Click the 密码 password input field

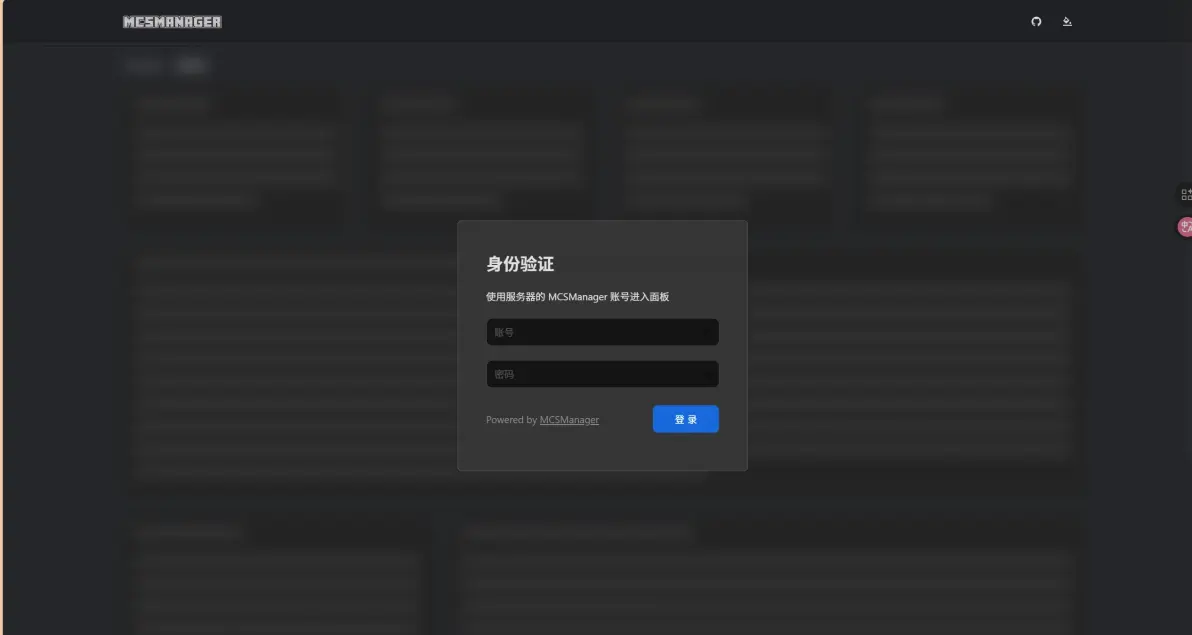point(602,374)
